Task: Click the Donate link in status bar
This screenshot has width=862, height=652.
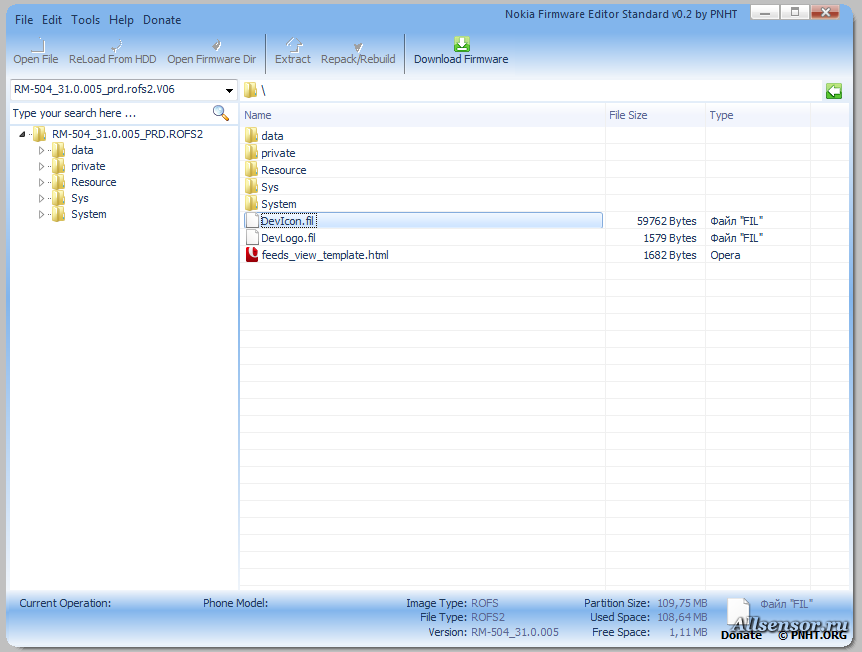Action: pos(741,635)
